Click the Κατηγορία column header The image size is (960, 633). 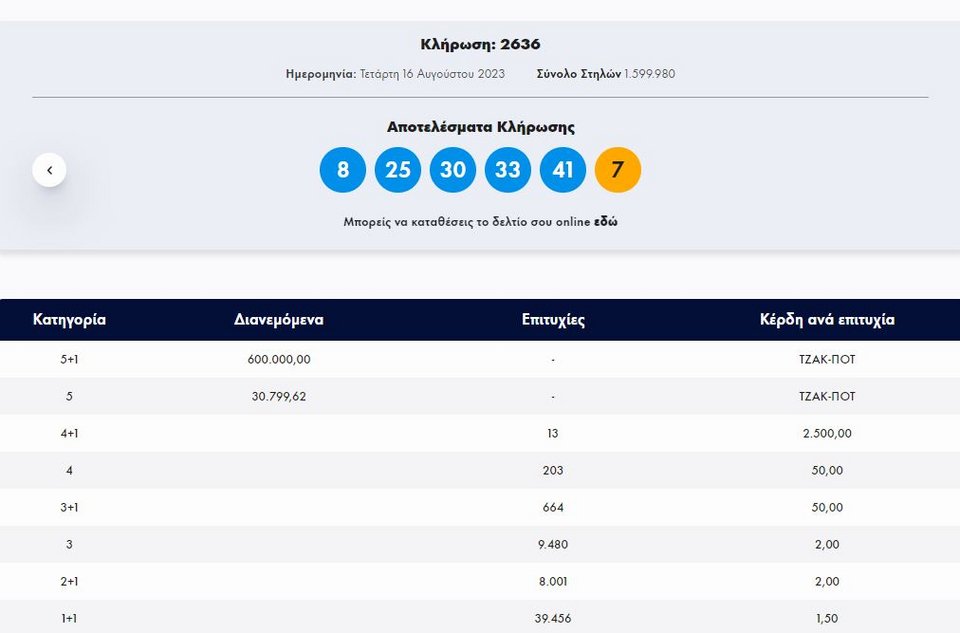tap(69, 320)
